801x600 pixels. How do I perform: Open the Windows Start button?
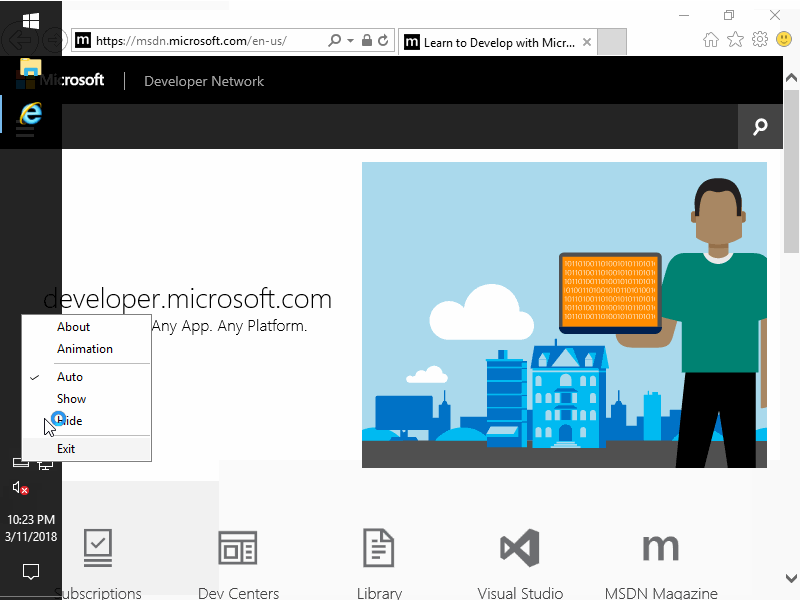pyautogui.click(x=31, y=21)
